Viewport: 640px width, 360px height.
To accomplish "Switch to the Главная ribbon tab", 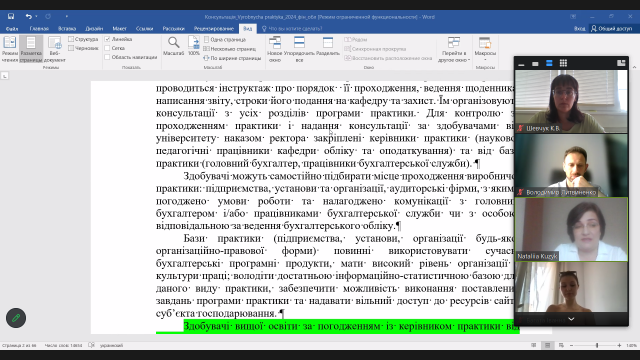I will coord(39,29).
